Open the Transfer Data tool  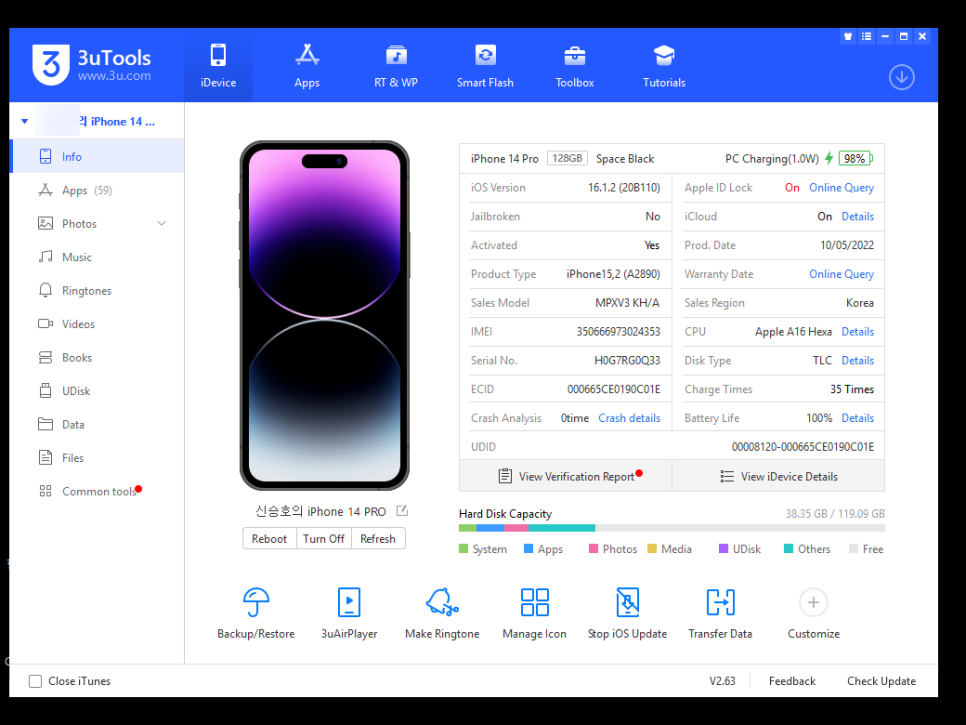pos(720,602)
